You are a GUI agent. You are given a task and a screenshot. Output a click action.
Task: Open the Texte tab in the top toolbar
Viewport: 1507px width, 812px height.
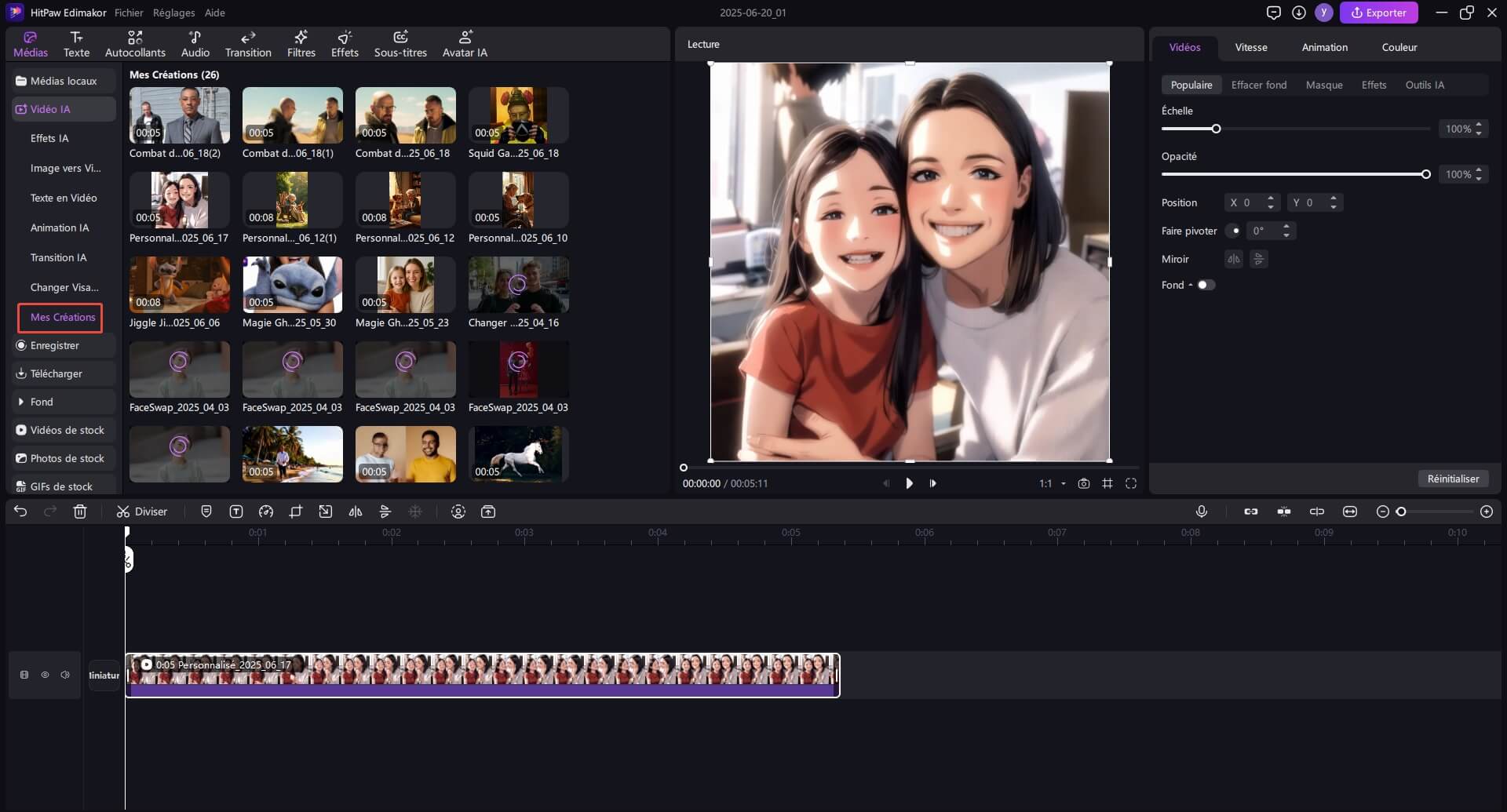[x=76, y=44]
